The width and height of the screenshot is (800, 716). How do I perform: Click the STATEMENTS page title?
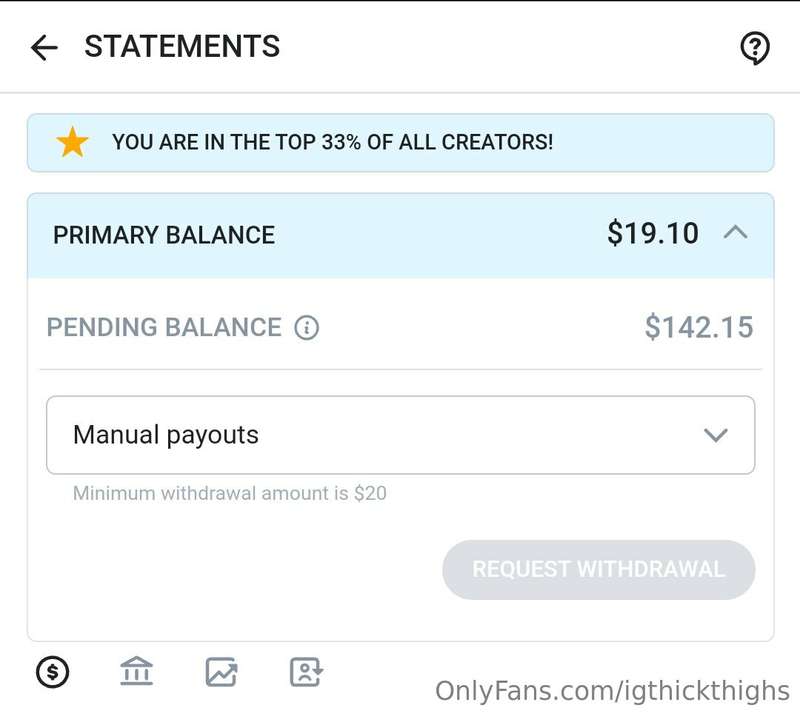(182, 46)
